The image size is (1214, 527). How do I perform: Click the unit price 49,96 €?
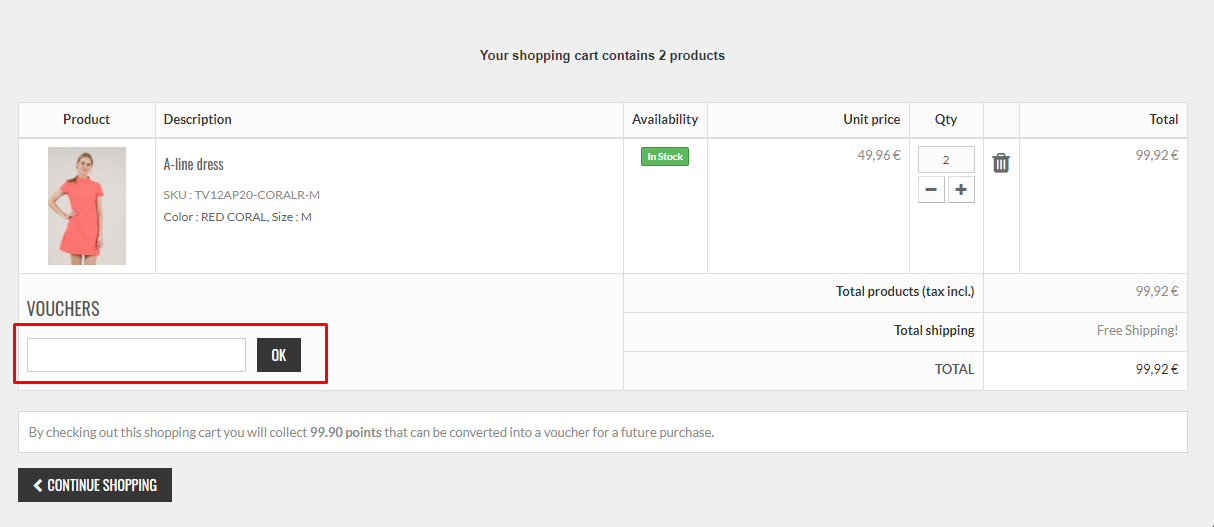[x=879, y=155]
